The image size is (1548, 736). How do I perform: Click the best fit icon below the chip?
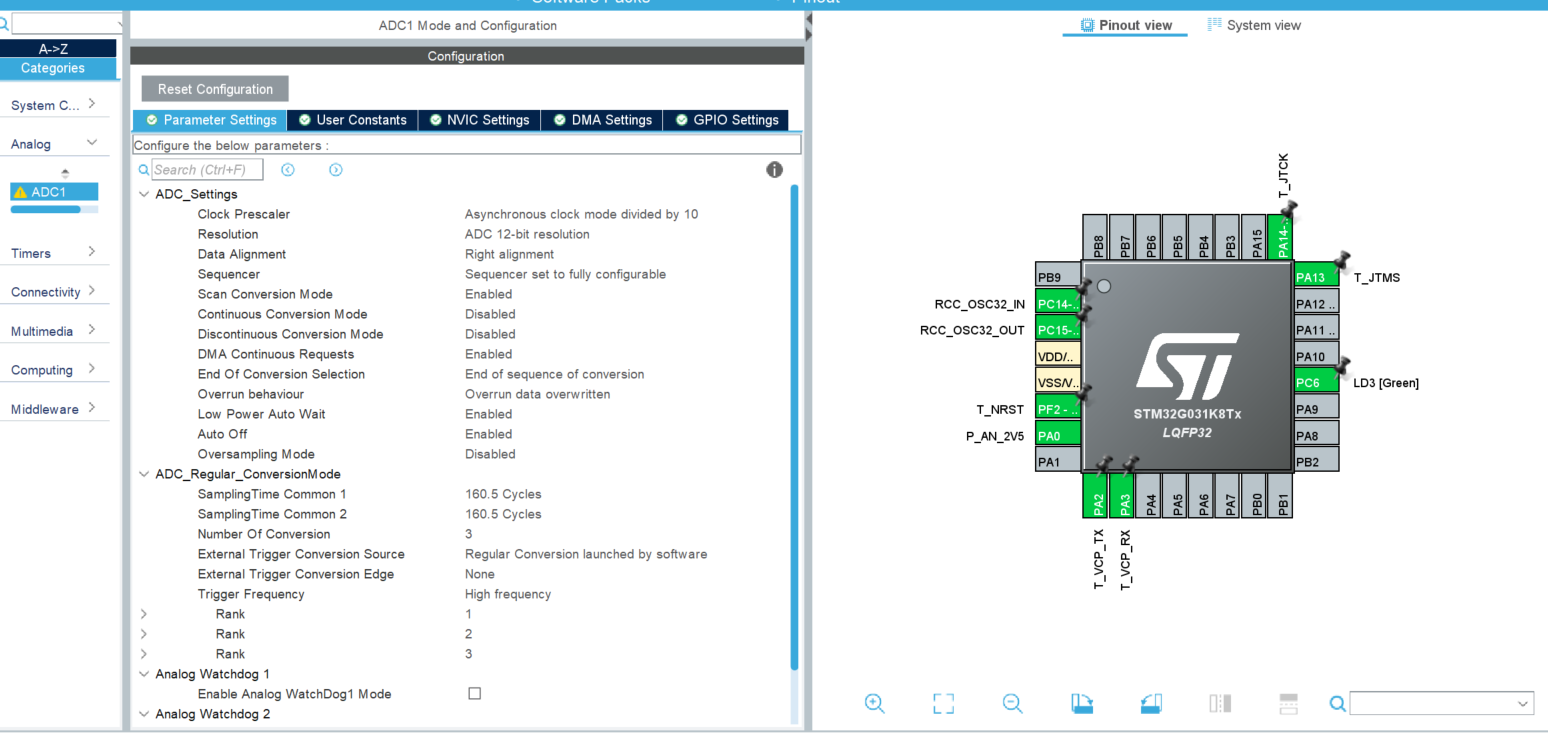click(943, 703)
